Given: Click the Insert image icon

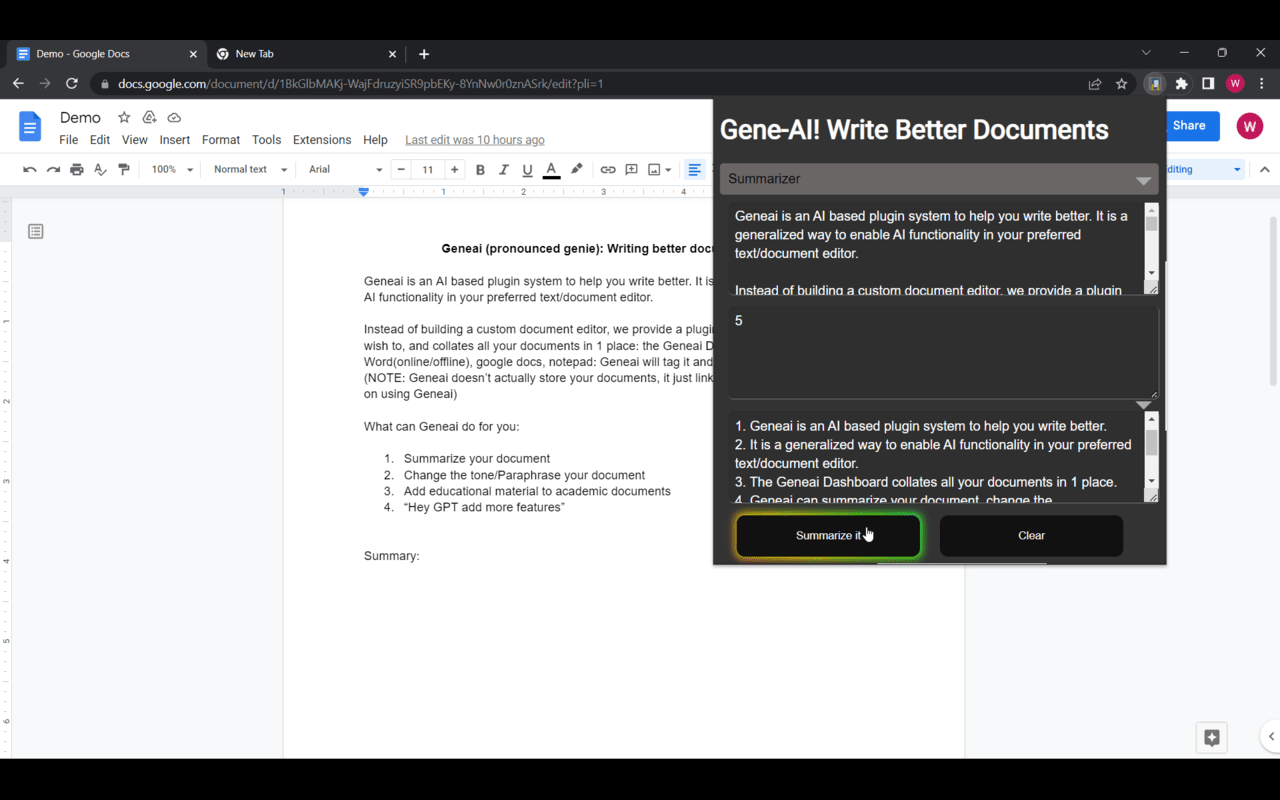Looking at the screenshot, I should tap(654, 169).
